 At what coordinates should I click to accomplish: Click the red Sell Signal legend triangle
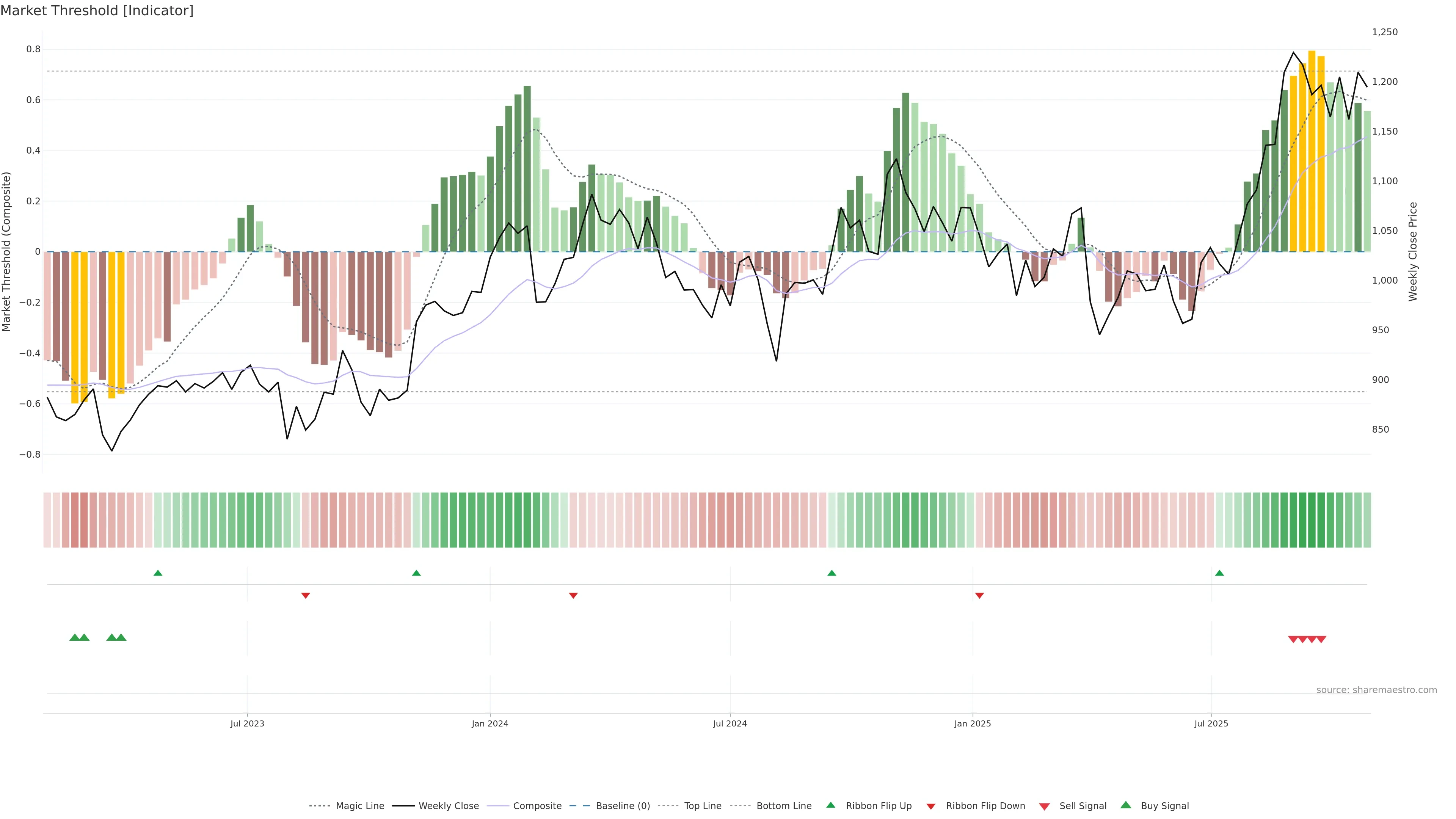click(x=1044, y=806)
